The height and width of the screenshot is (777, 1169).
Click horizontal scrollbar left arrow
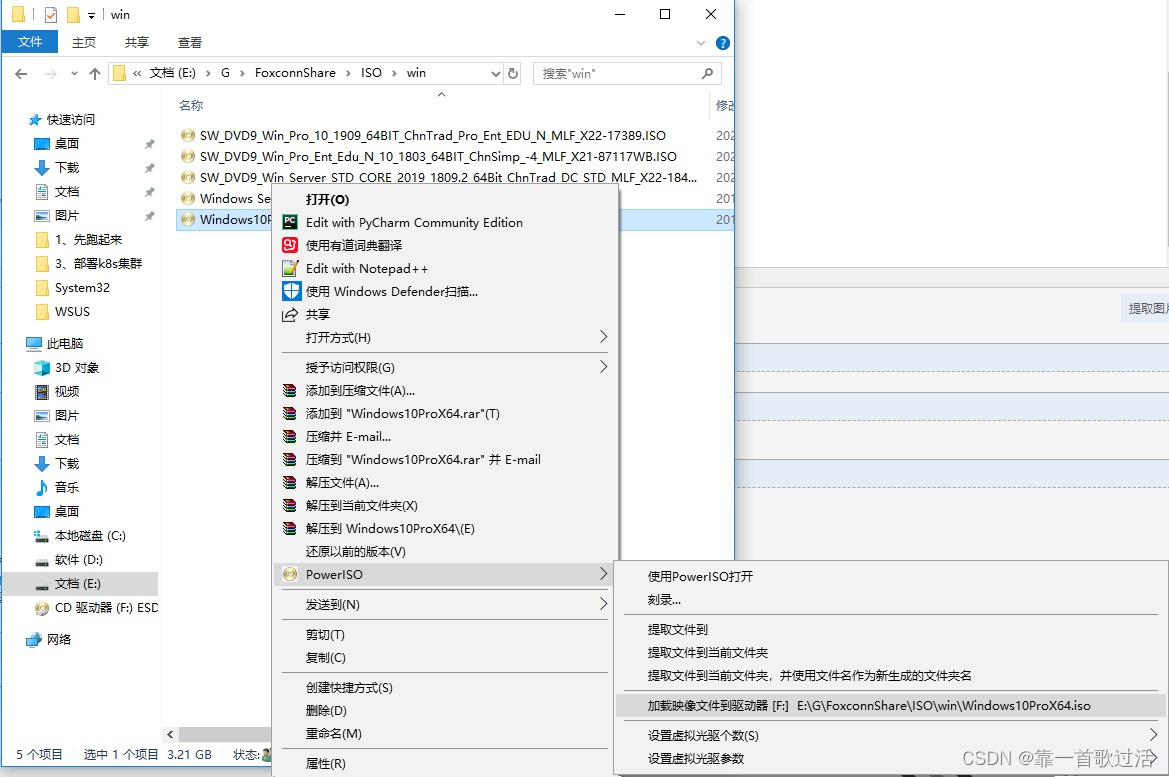[x=171, y=734]
